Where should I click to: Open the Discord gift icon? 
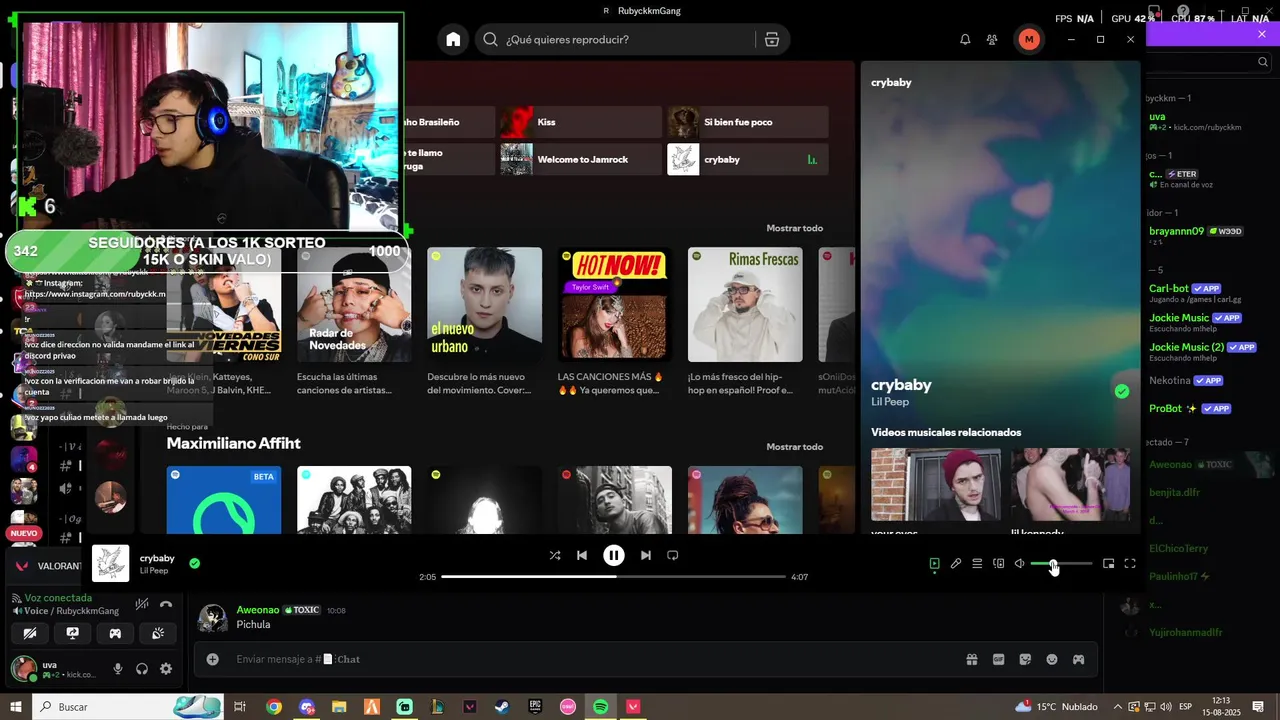tap(971, 659)
